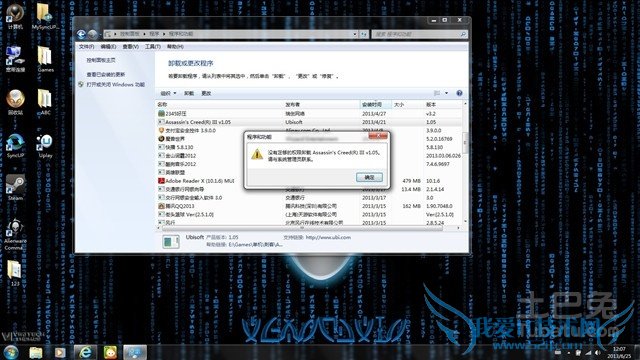The height and width of the screenshot is (360, 640).
Task: Click the magnifier icon in search box
Action: pos(463,34)
